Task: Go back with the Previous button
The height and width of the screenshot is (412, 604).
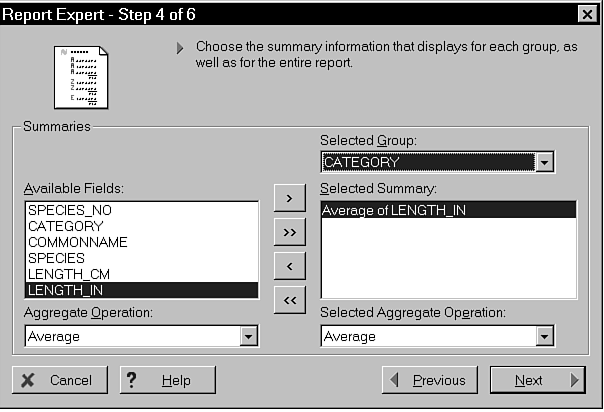Action: [x=428, y=380]
